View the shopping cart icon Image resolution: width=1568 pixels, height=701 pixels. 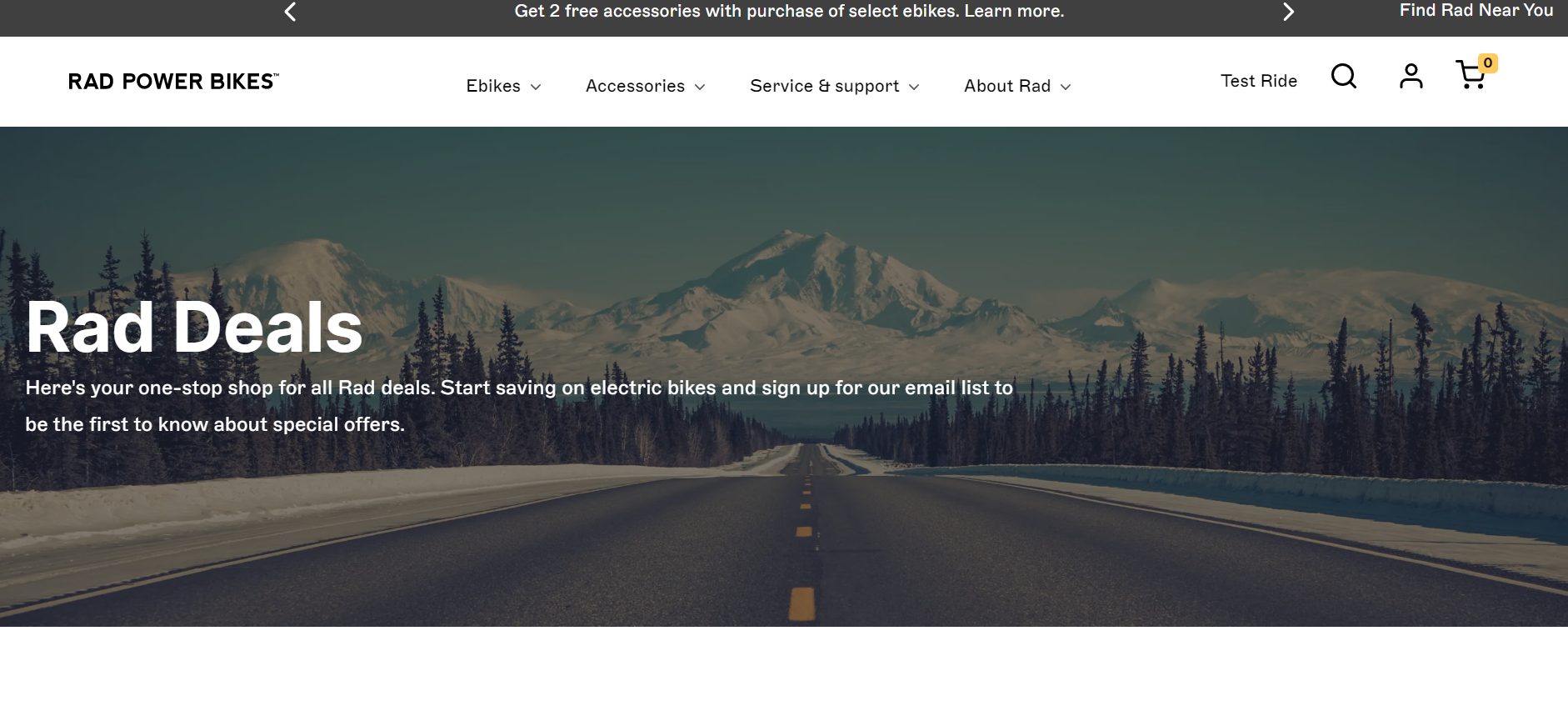click(1471, 76)
